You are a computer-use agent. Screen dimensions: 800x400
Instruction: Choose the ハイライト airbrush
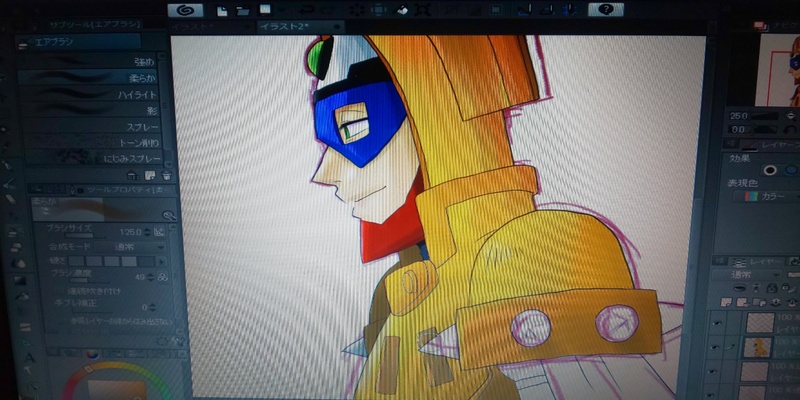tap(88, 94)
